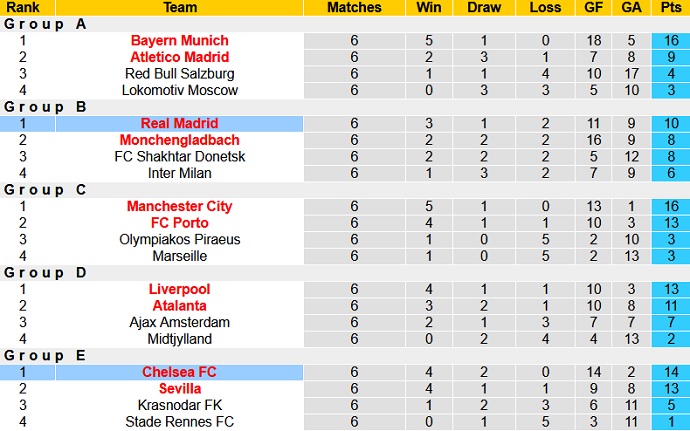Open the Atletico Madrid team link
The image size is (690, 431).
[x=179, y=57]
